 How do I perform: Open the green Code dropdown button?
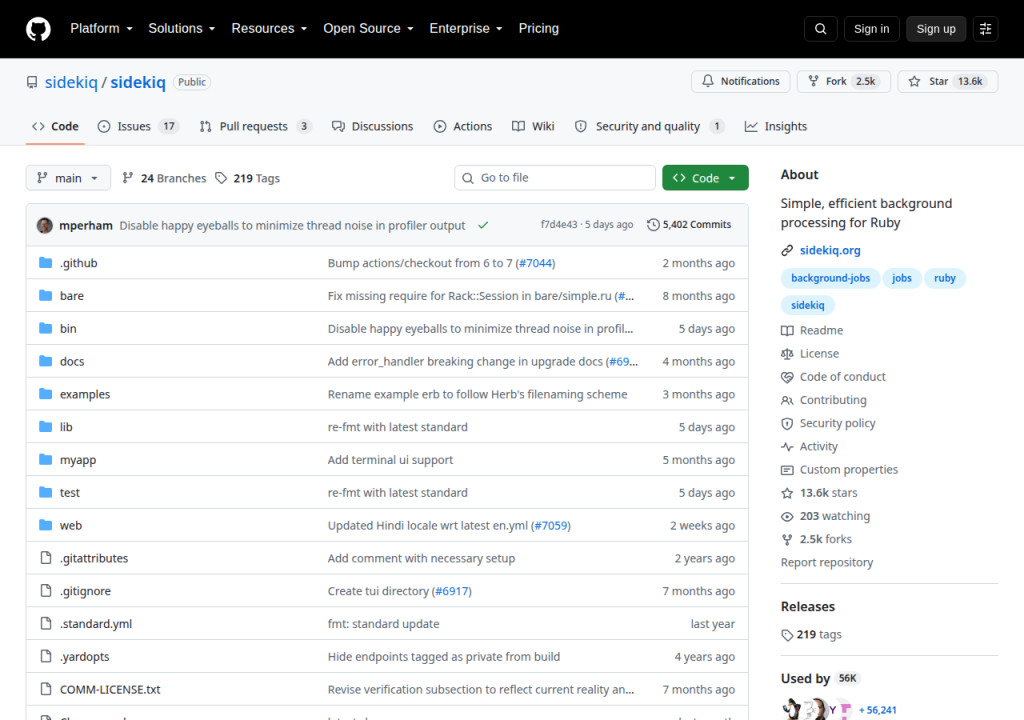(705, 178)
